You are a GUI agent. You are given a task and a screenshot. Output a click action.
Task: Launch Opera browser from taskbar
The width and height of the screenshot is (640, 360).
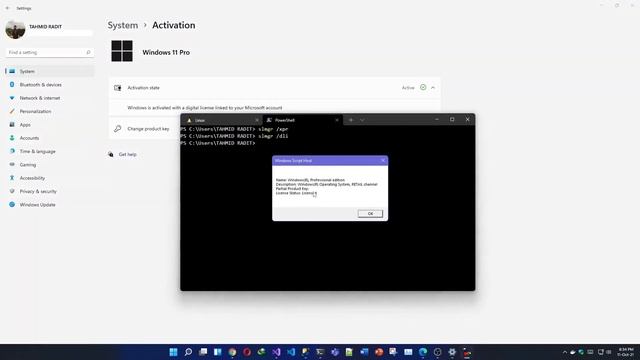(247, 352)
